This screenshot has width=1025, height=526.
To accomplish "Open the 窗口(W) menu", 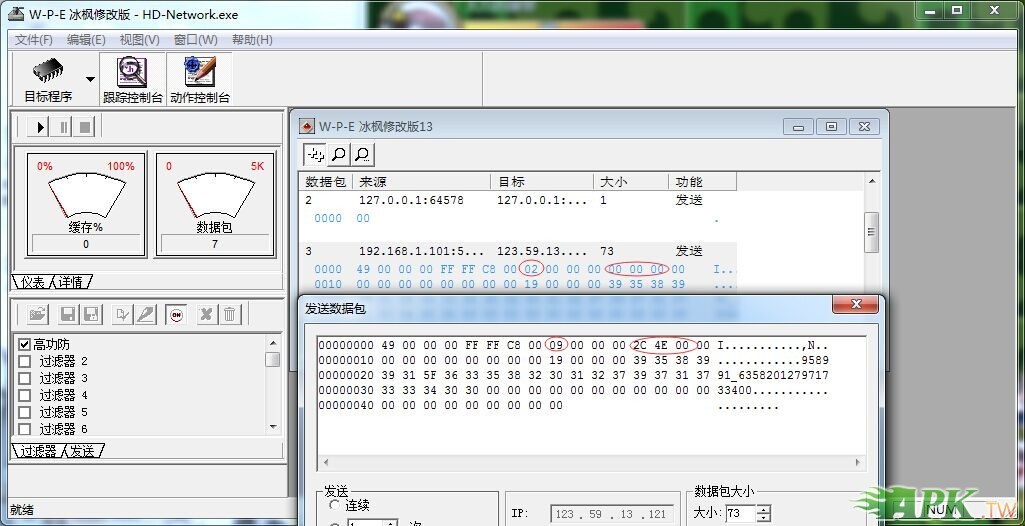I will click(x=195, y=40).
